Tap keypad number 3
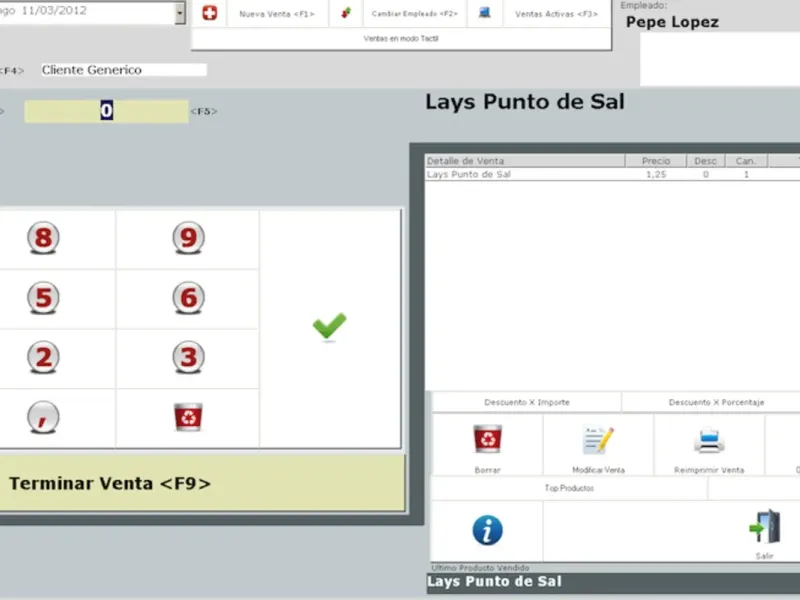800x600 pixels. (x=189, y=357)
